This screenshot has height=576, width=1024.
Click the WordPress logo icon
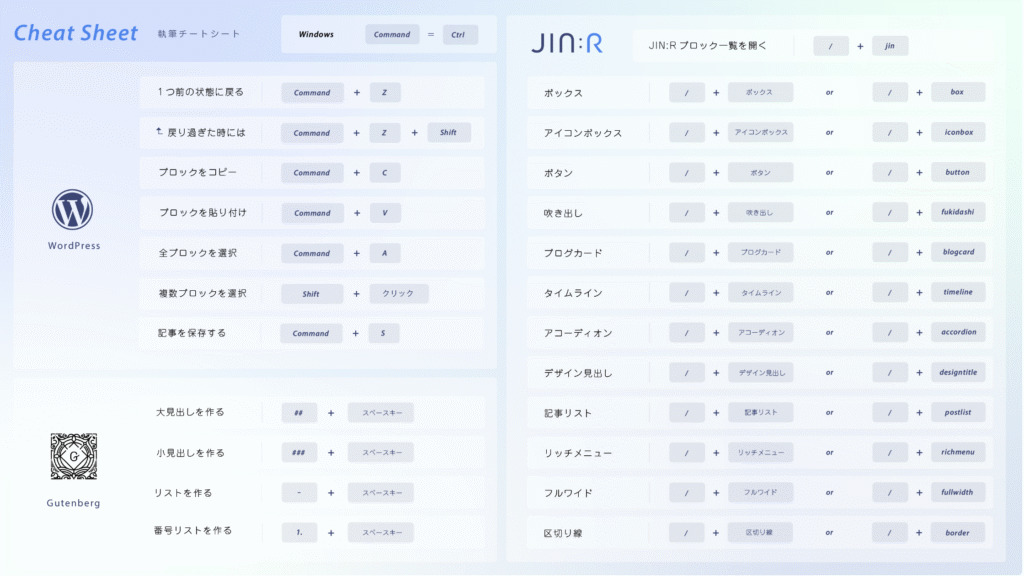[73, 210]
